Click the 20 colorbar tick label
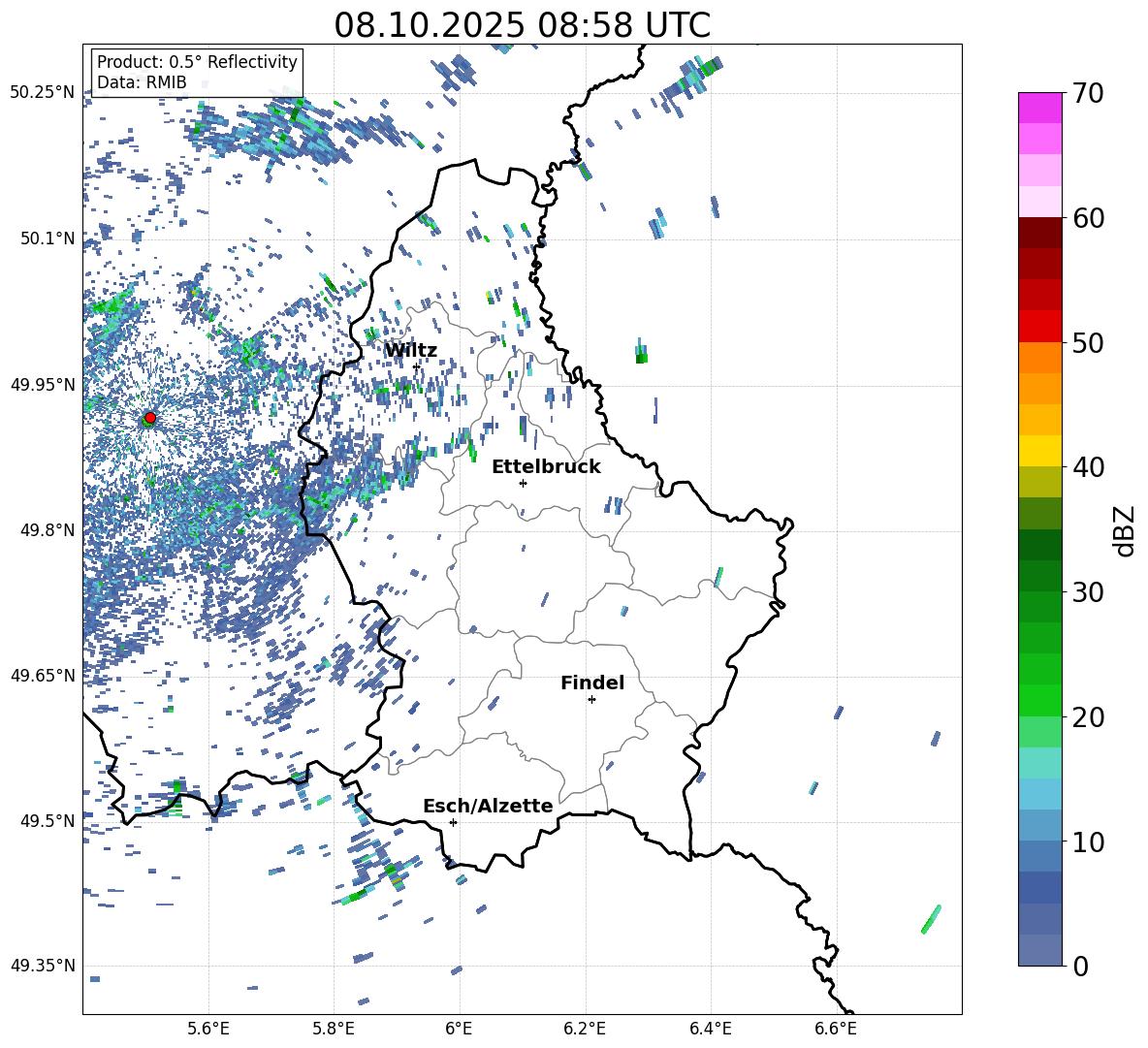1148x1048 pixels. (x=1087, y=716)
